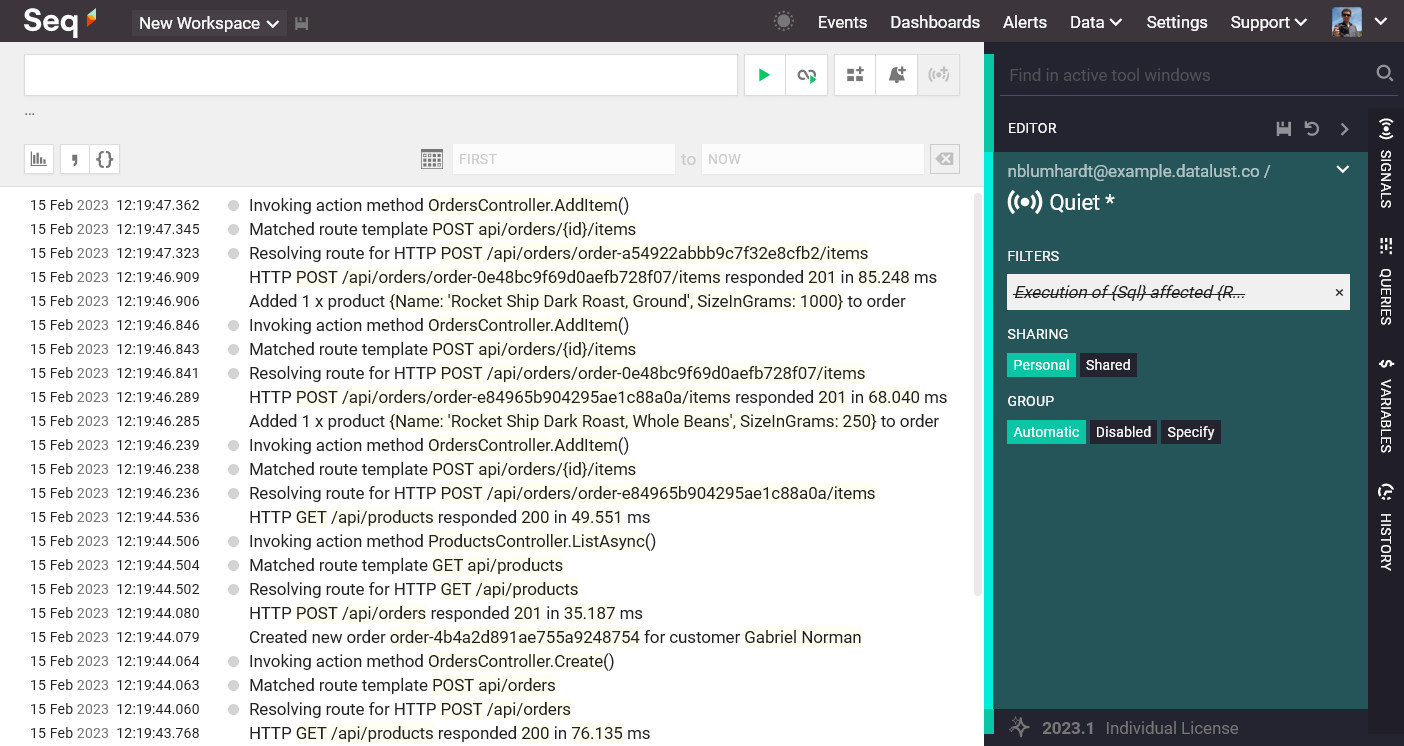Set group to Disabled
The image size is (1404, 746).
coord(1123,432)
